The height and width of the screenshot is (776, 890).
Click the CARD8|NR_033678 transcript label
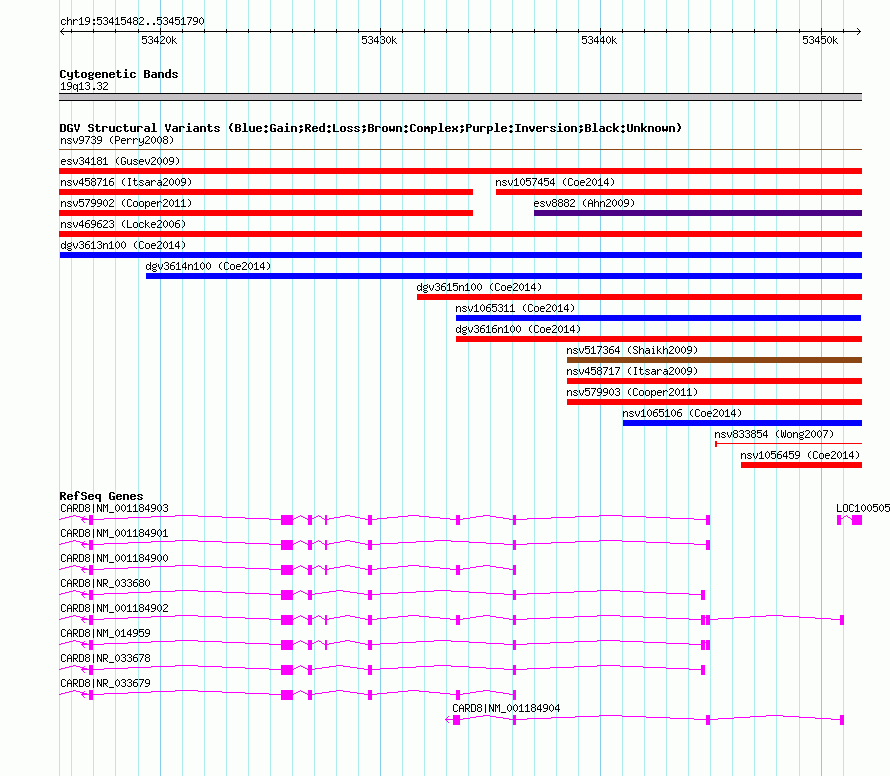point(106,658)
